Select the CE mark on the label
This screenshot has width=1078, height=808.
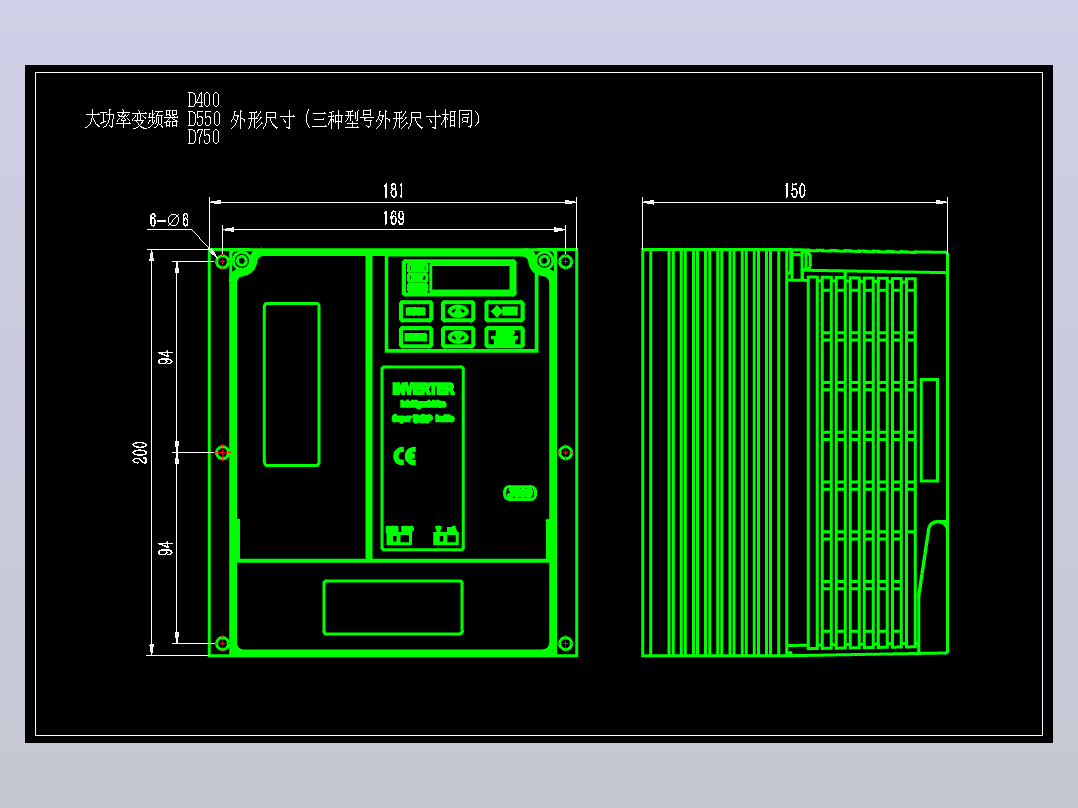click(405, 456)
